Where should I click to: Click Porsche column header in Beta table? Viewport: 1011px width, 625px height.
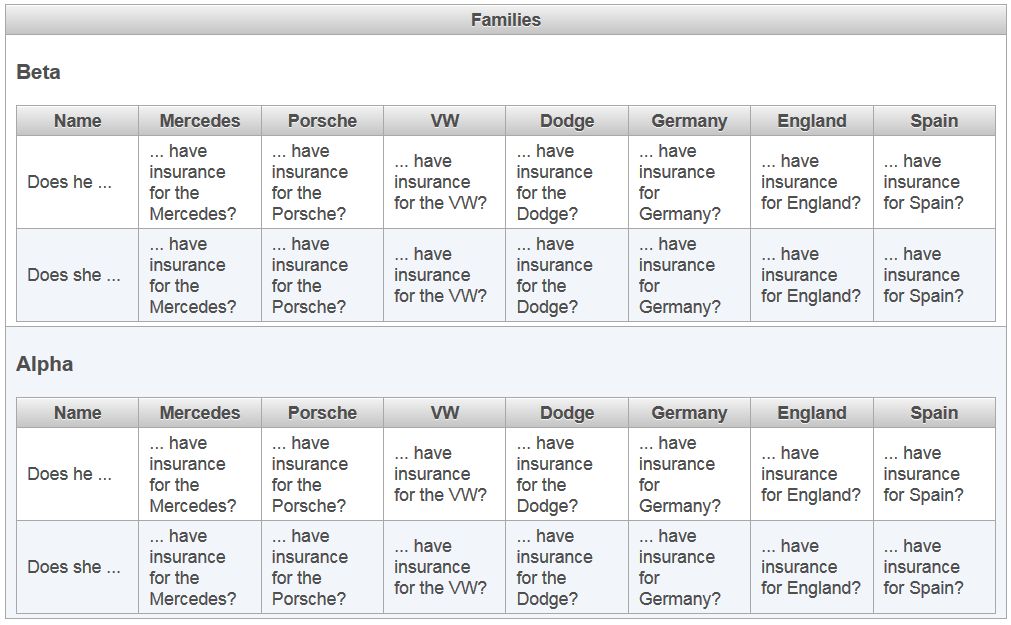click(322, 121)
